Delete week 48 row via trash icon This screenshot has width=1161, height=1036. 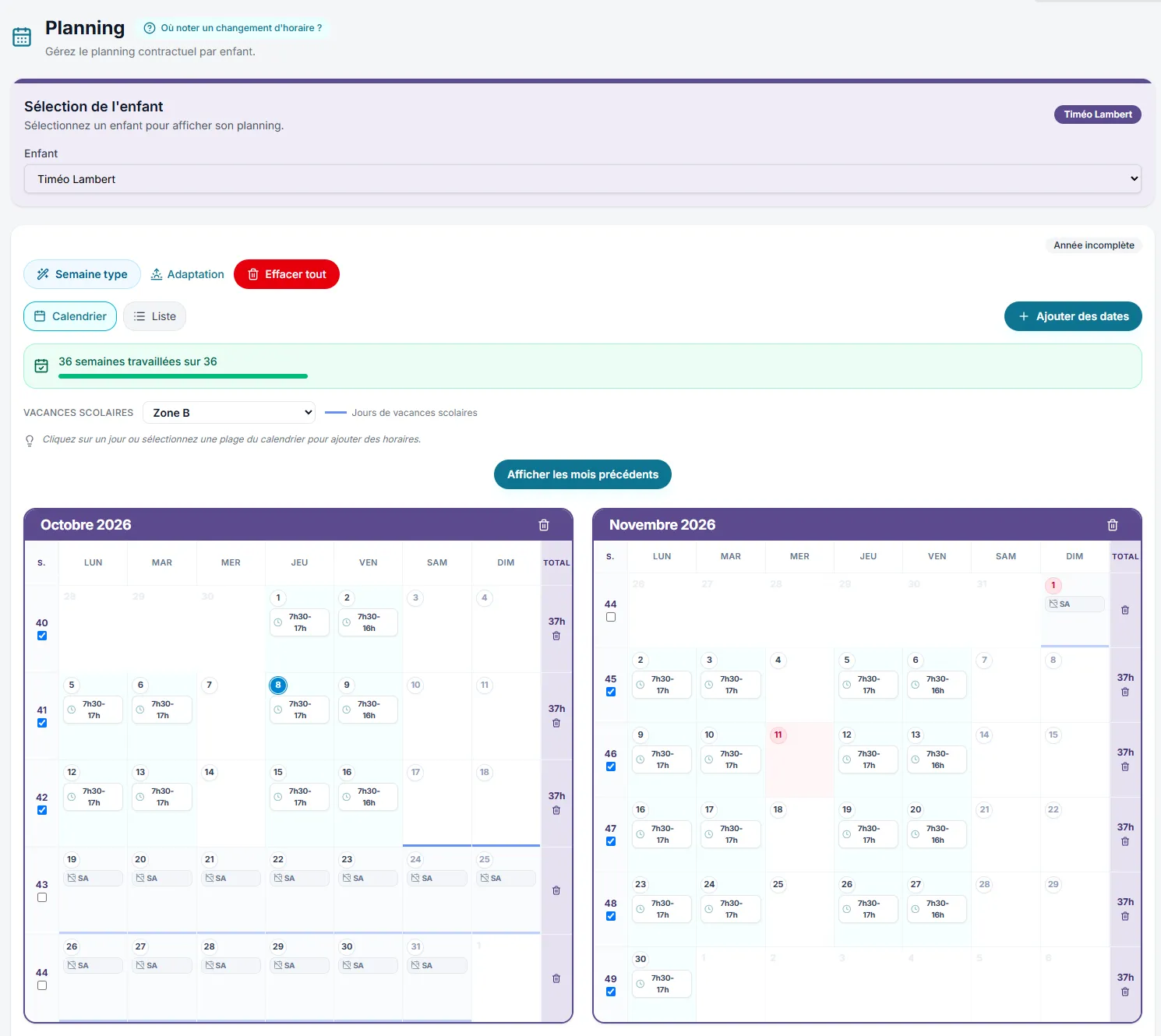pos(1125,916)
